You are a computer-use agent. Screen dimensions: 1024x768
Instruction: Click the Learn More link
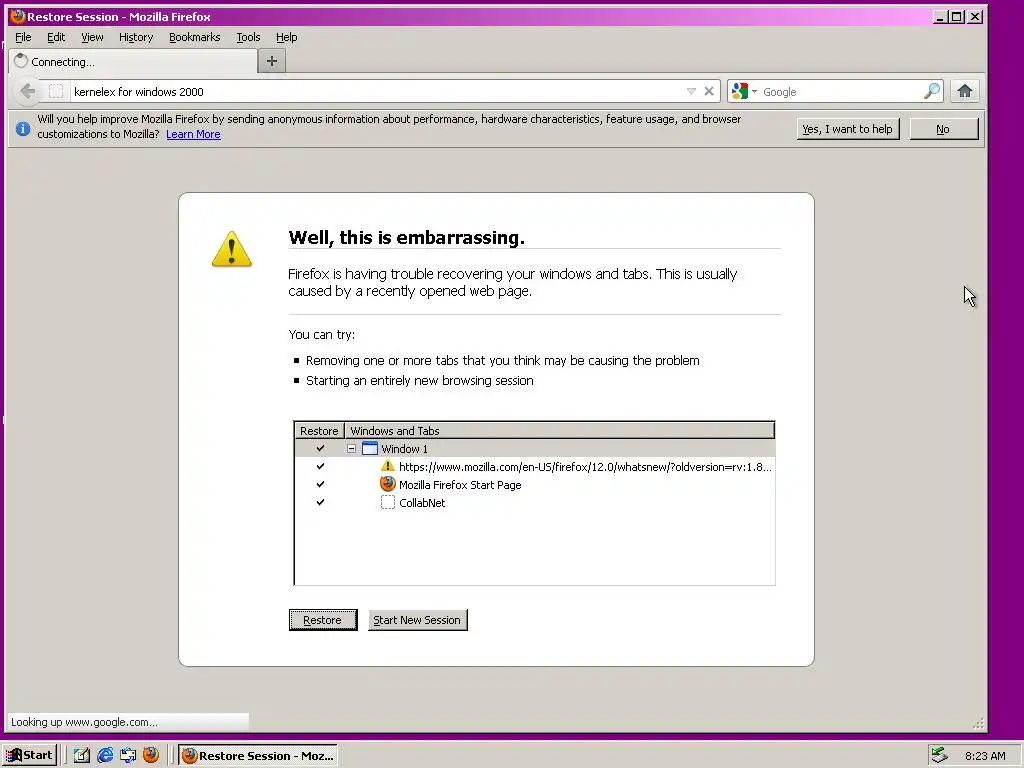pyautogui.click(x=193, y=135)
